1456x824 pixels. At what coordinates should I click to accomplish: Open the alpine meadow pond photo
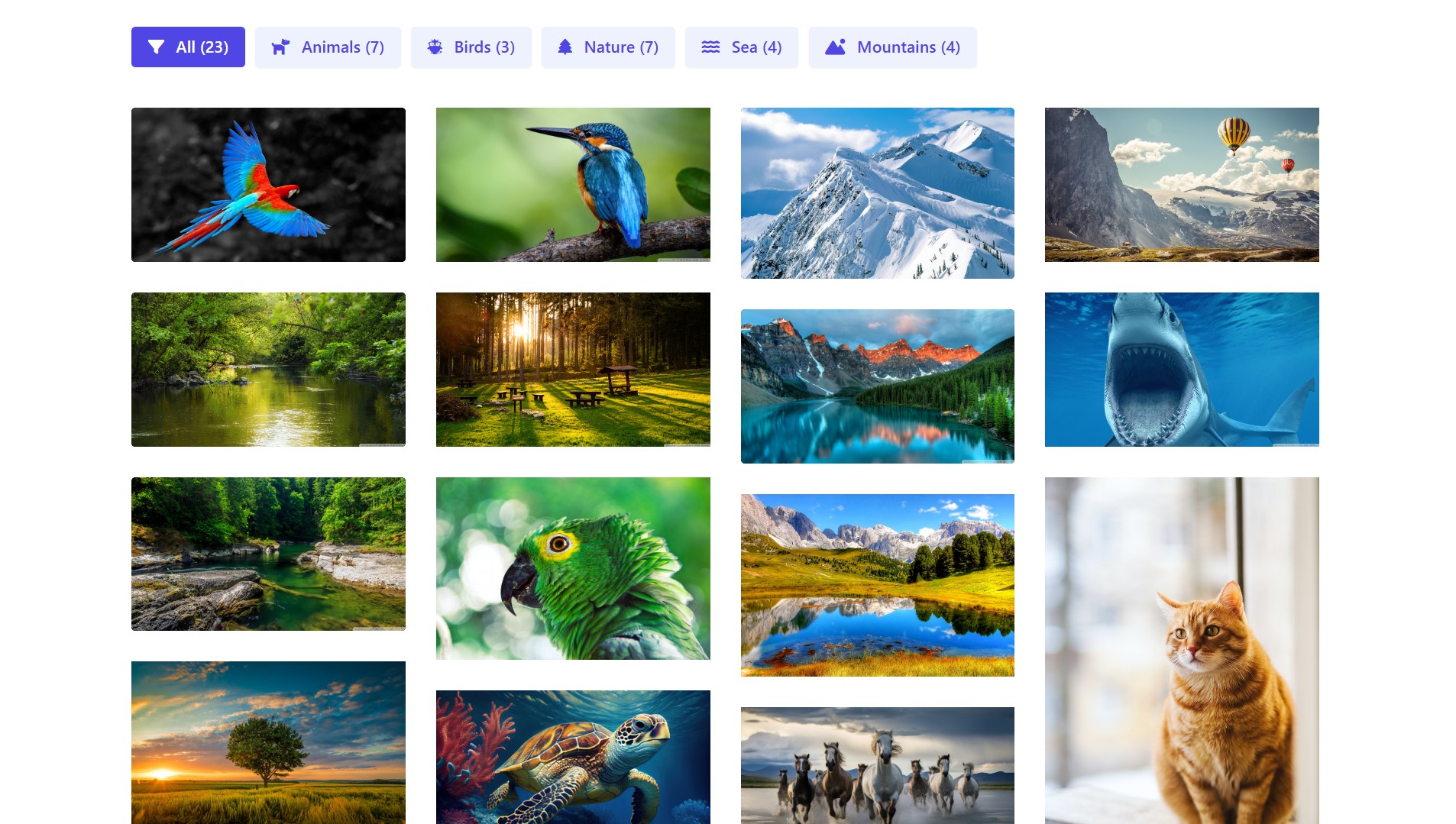pos(878,585)
